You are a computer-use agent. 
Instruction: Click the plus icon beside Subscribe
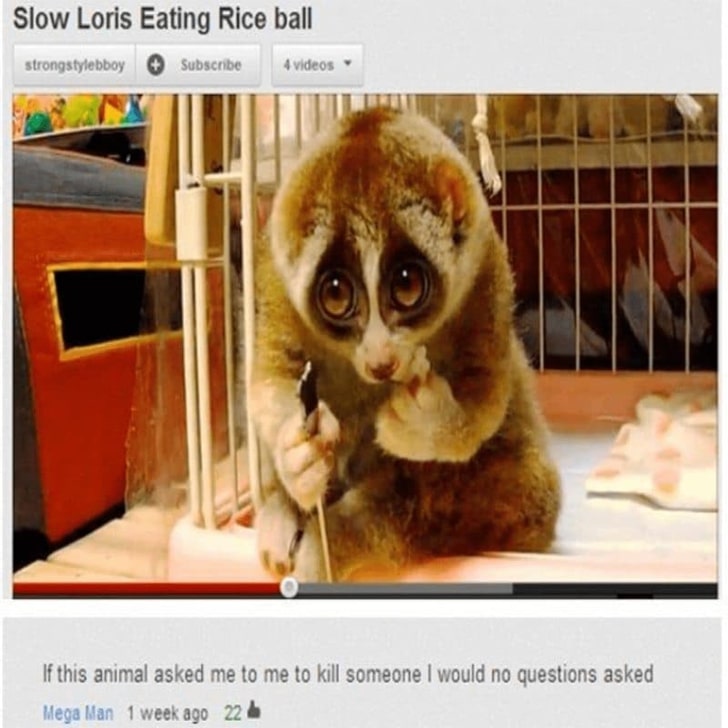(x=156, y=65)
